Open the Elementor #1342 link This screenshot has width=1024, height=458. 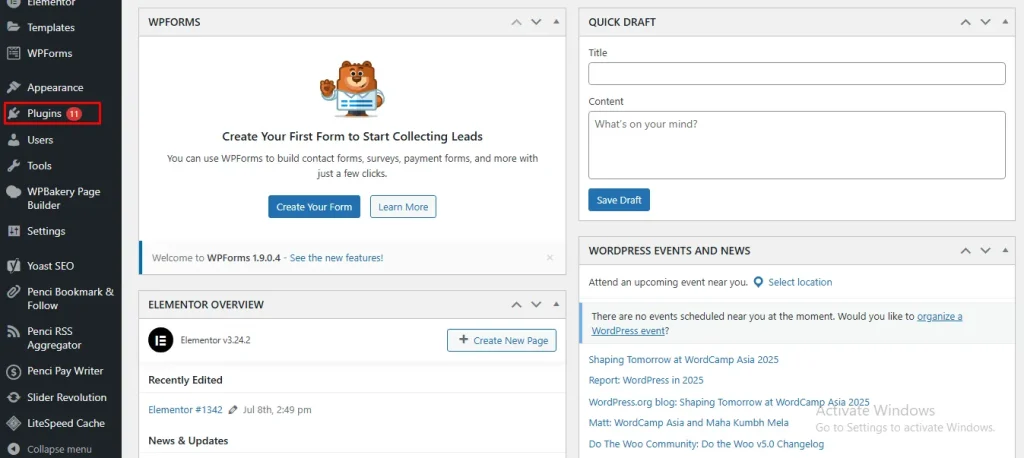click(185, 410)
